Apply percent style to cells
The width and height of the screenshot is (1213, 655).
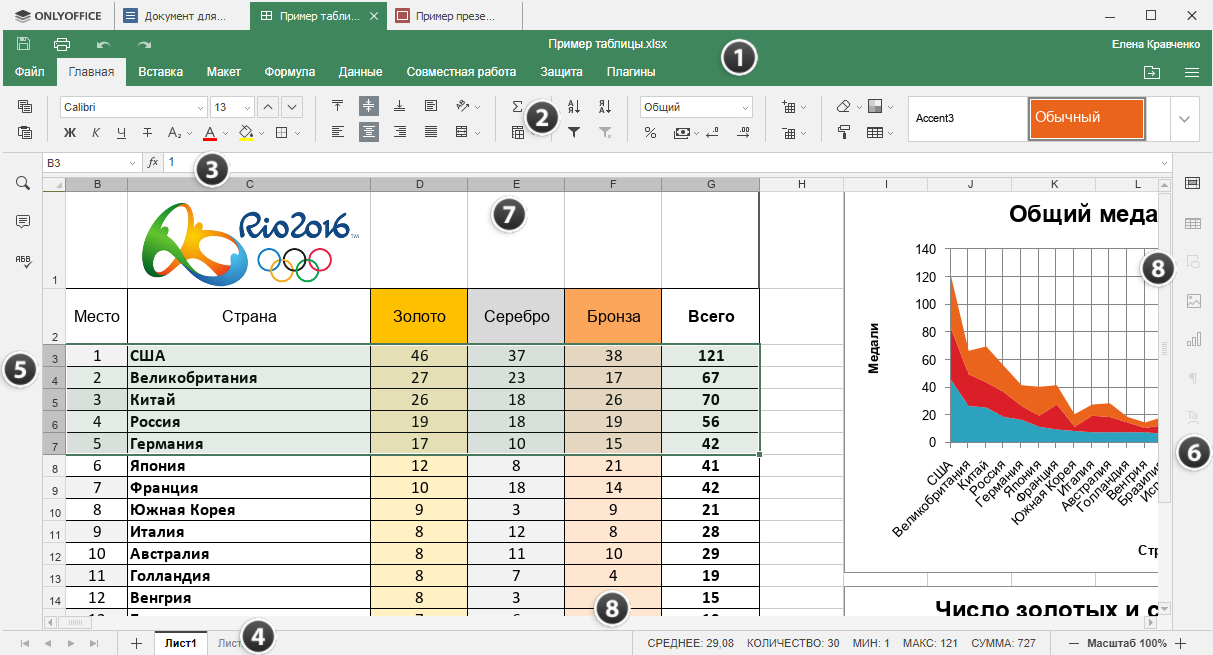[x=650, y=132]
